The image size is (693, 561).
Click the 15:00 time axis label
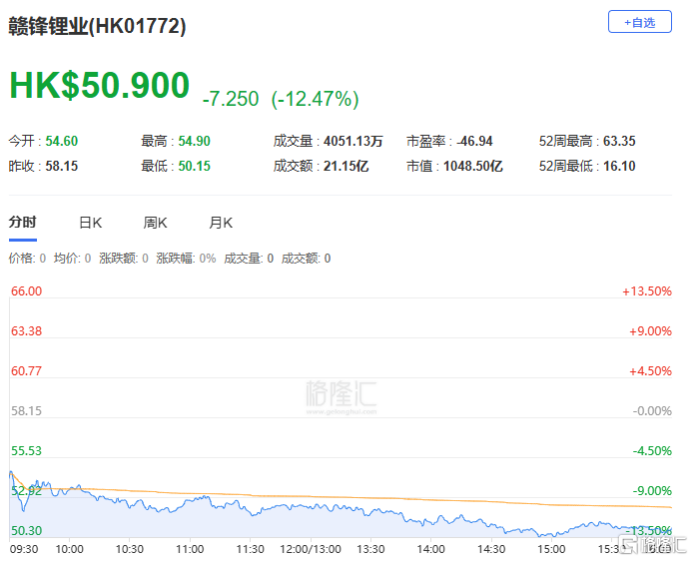pos(551,549)
